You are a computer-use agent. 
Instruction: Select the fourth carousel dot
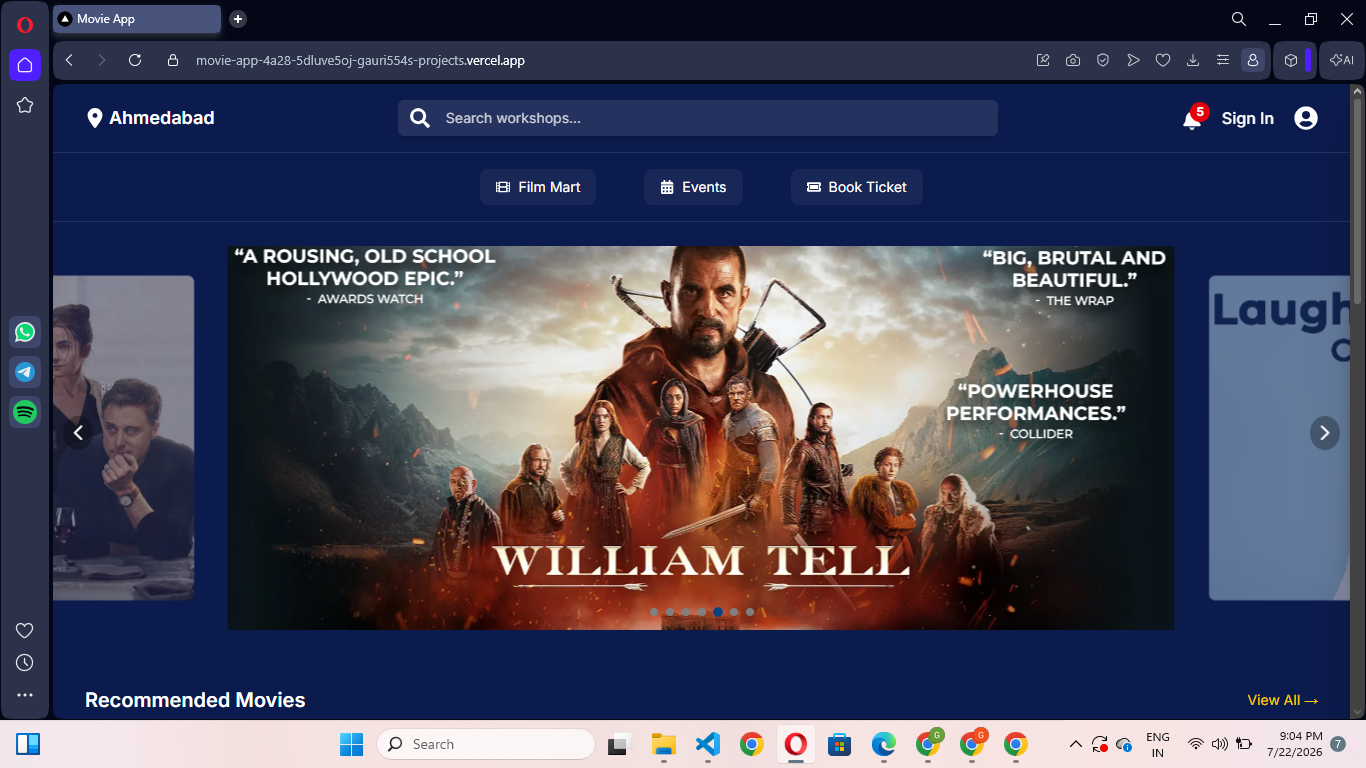pos(702,612)
